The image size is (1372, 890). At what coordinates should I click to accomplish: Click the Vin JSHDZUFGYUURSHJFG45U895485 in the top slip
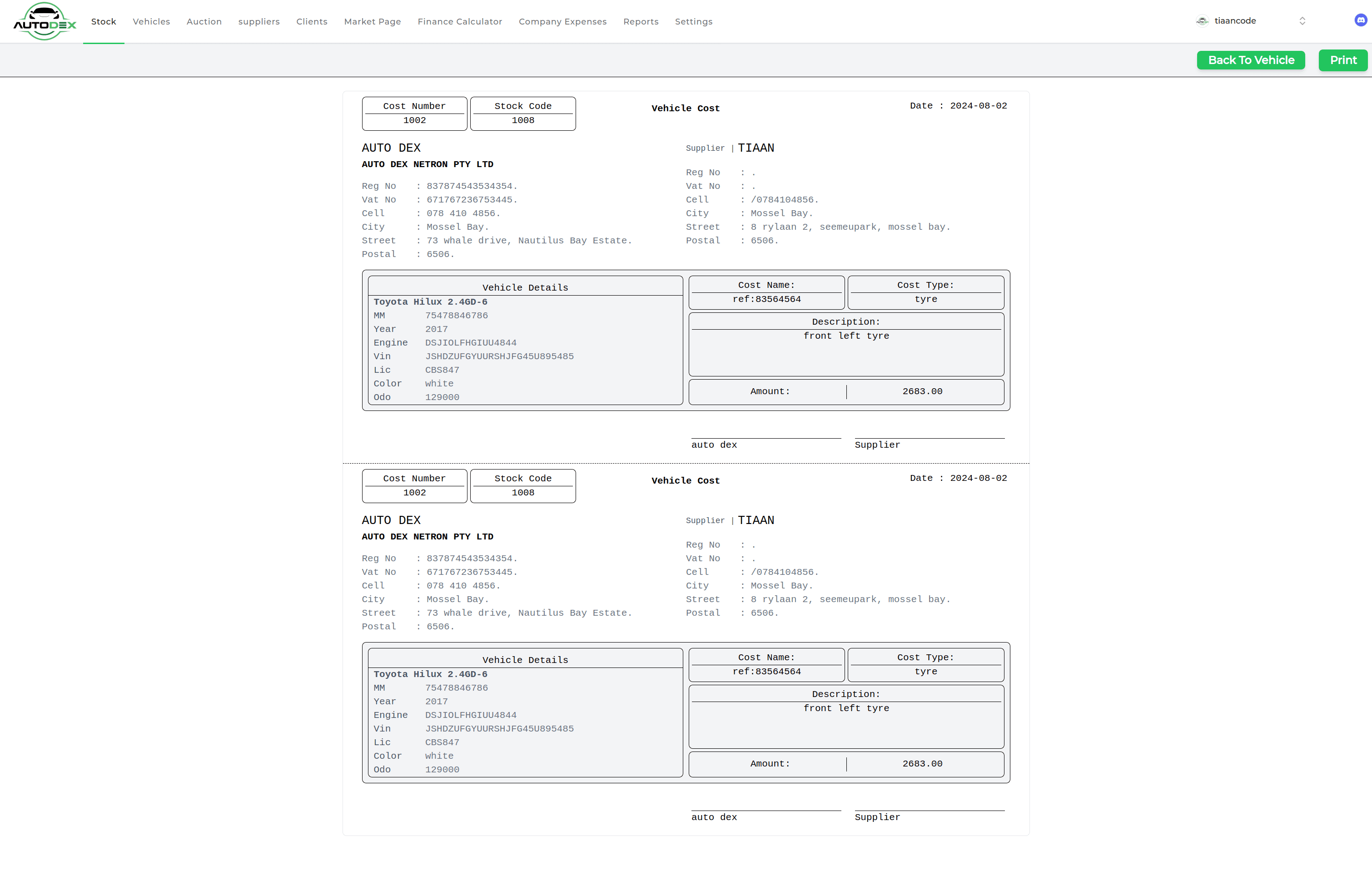tap(499, 356)
